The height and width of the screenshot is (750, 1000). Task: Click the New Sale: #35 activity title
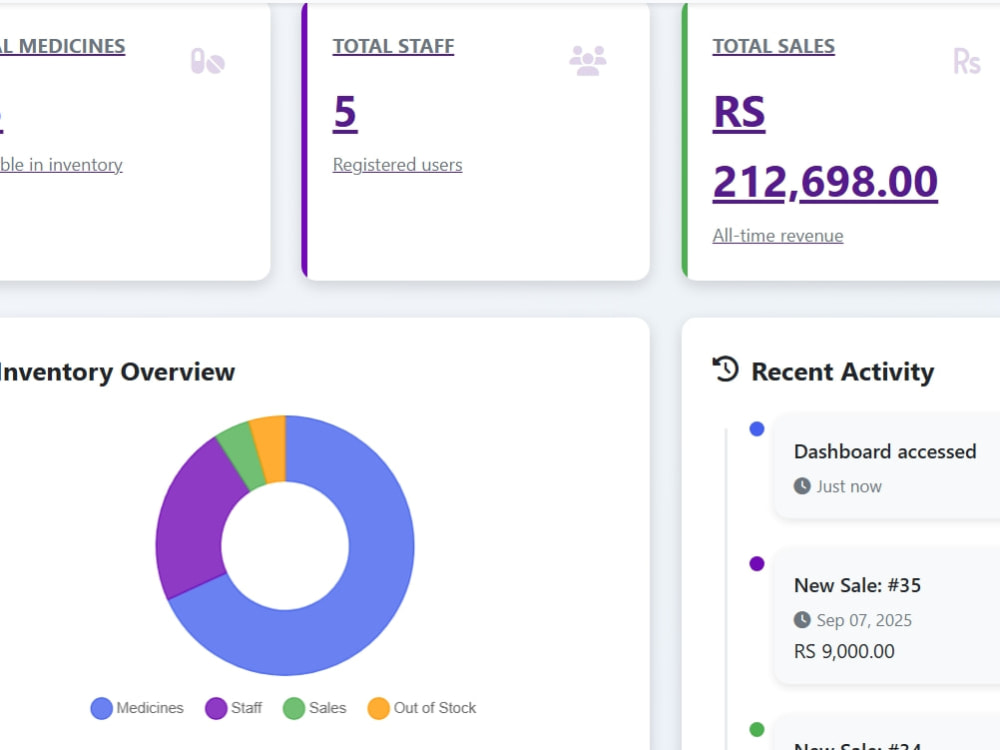click(857, 585)
